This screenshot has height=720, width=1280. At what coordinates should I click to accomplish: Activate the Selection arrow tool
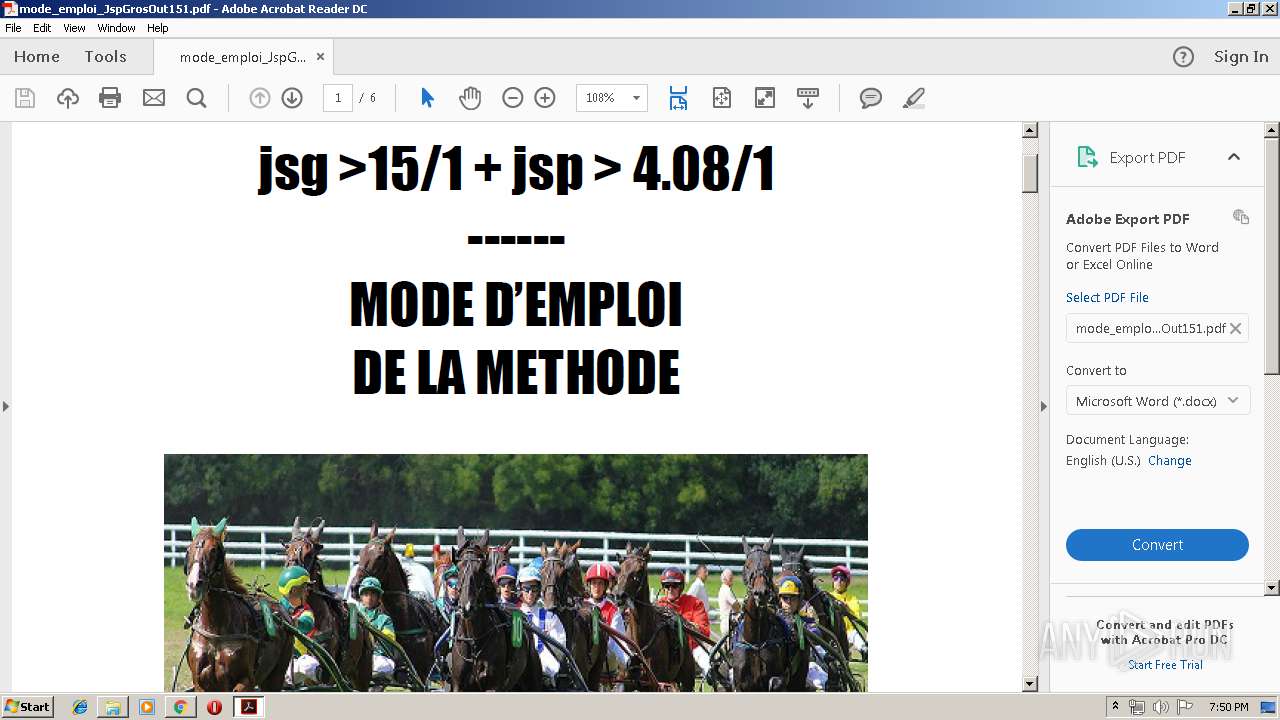(427, 98)
